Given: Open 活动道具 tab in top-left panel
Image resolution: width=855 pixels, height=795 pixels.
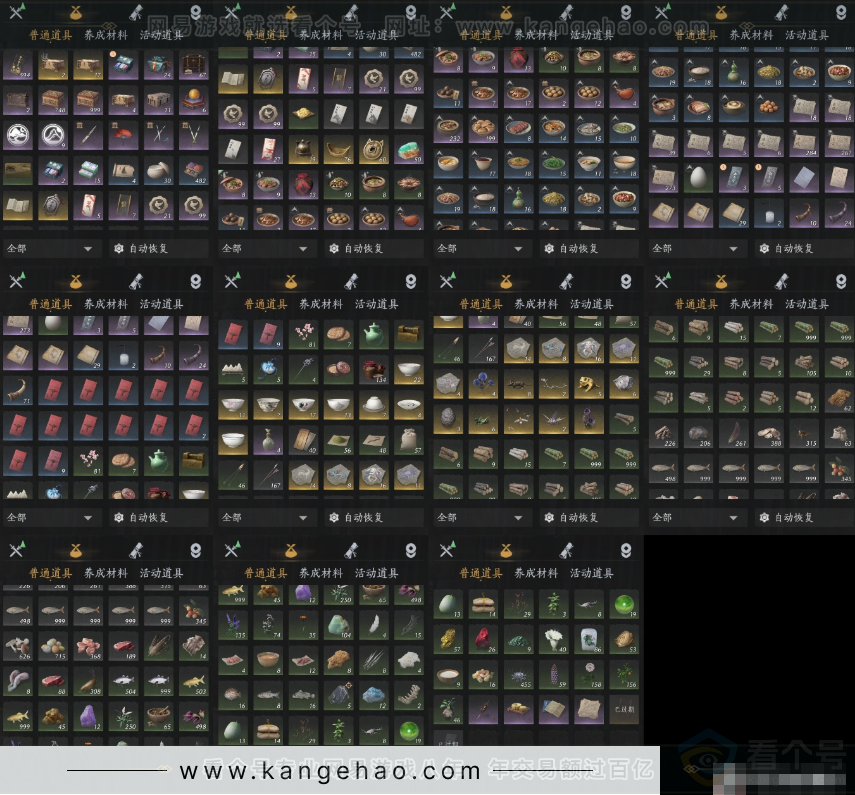Looking at the screenshot, I should (x=161, y=35).
